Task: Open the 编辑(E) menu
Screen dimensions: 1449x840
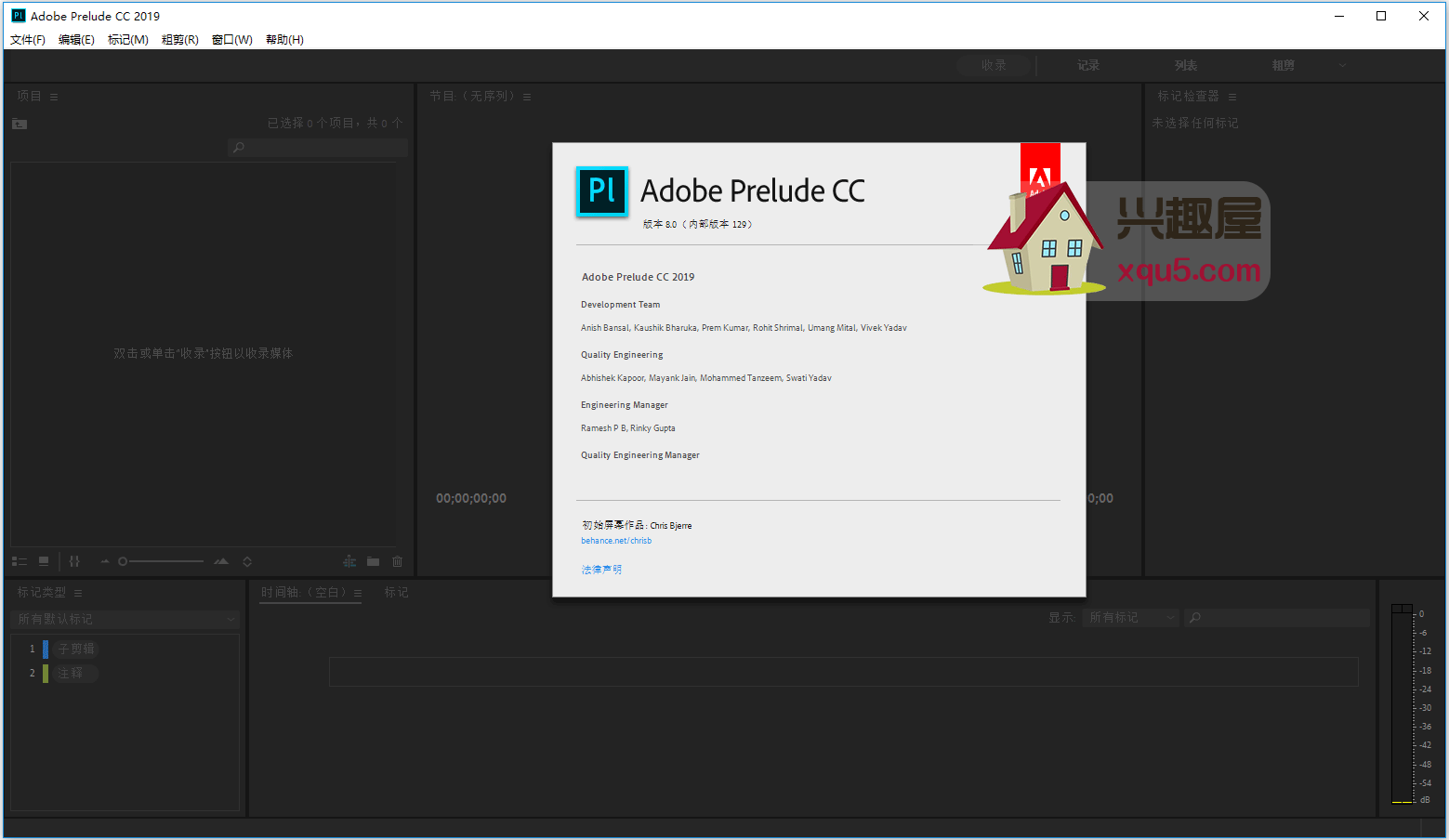Action: tap(76, 40)
